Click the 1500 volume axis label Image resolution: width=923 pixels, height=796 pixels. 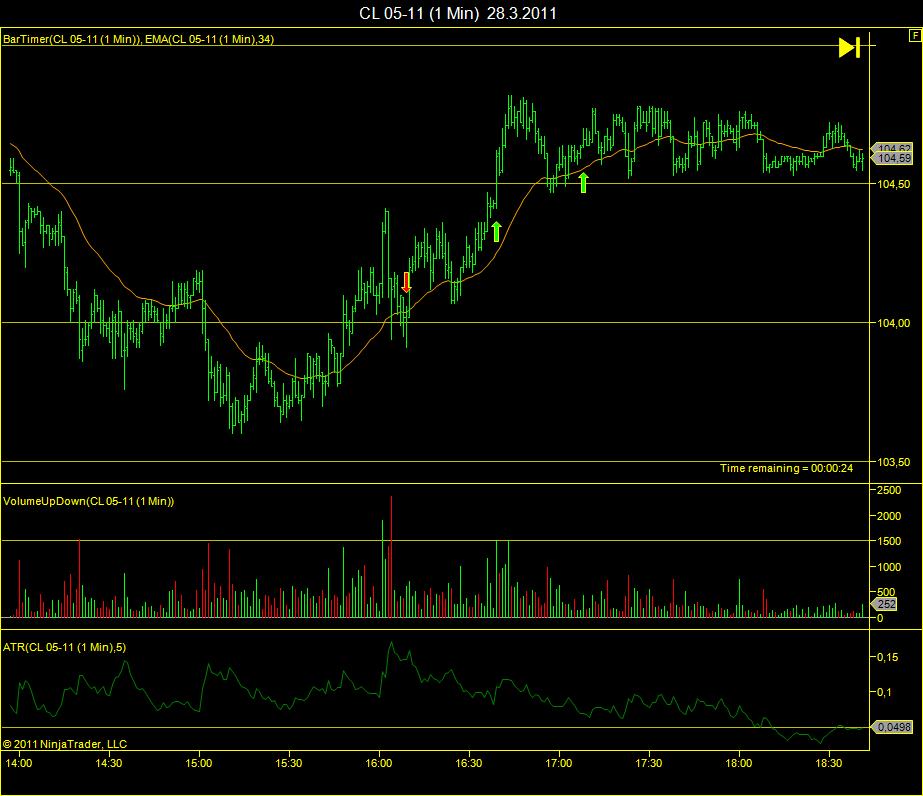pyautogui.click(x=889, y=541)
